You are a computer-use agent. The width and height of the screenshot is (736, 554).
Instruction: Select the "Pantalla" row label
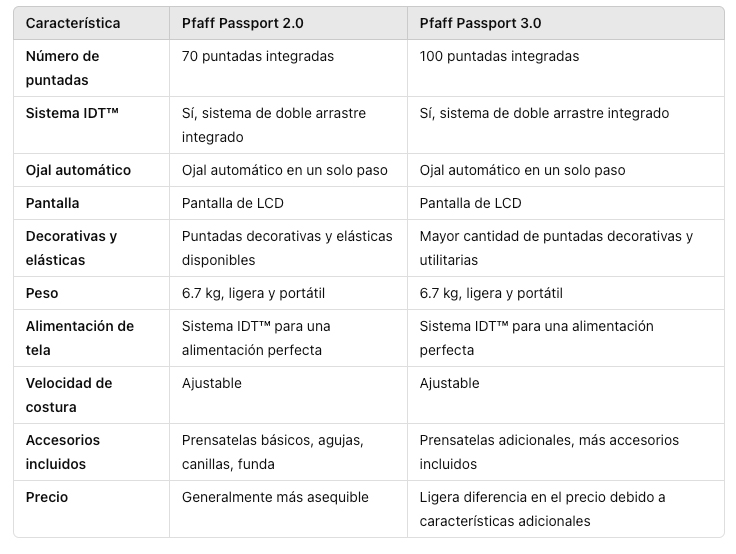point(52,203)
